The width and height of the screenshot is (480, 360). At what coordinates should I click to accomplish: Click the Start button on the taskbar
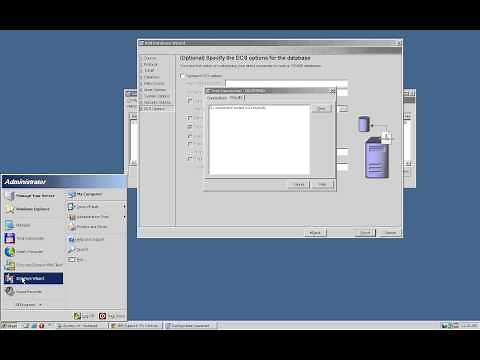click(x=9, y=326)
